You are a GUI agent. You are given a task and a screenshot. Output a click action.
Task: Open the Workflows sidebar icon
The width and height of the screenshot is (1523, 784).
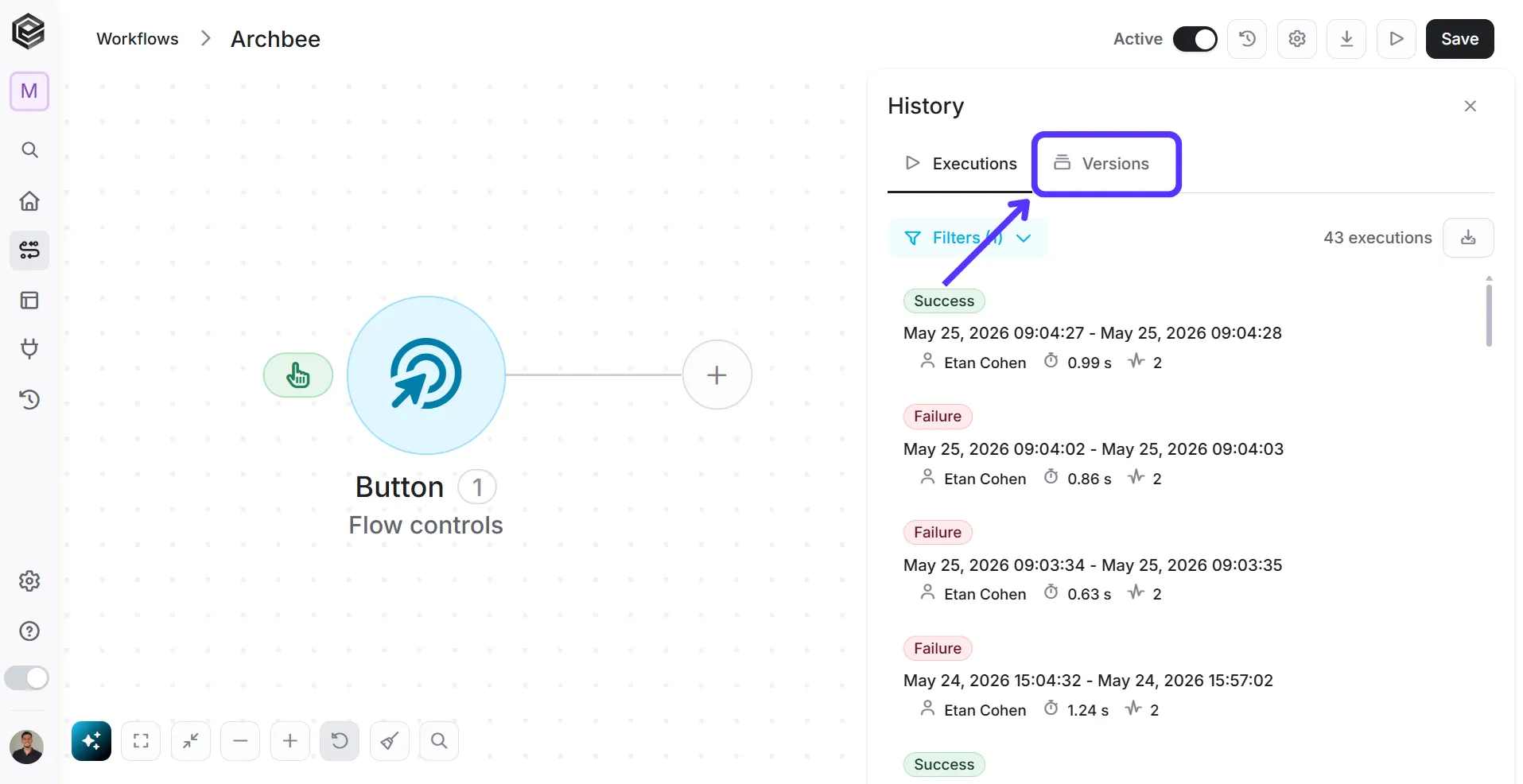click(x=29, y=250)
